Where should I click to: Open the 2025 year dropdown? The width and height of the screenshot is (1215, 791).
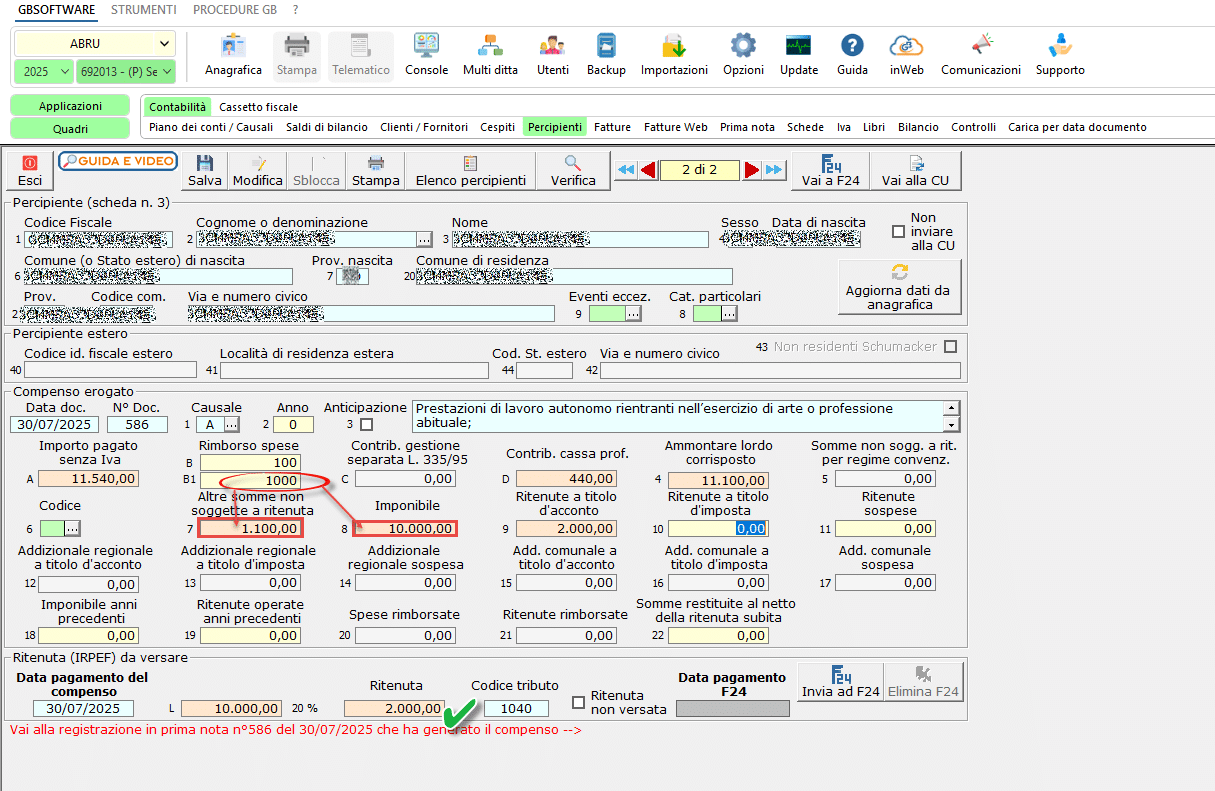65,71
